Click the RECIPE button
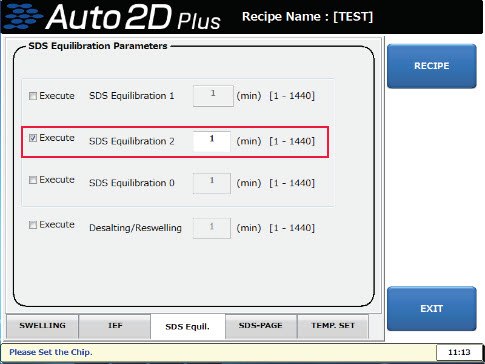This screenshot has width=485, height=364. coord(432,66)
